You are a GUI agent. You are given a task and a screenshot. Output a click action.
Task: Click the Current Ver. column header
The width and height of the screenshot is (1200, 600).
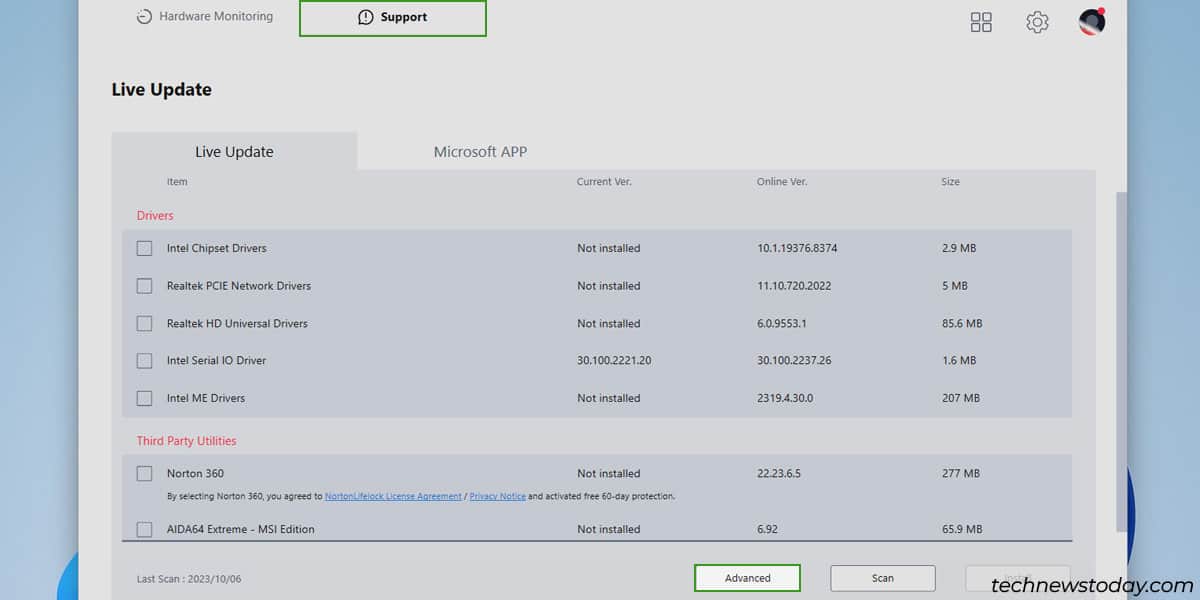pyautogui.click(x=604, y=182)
